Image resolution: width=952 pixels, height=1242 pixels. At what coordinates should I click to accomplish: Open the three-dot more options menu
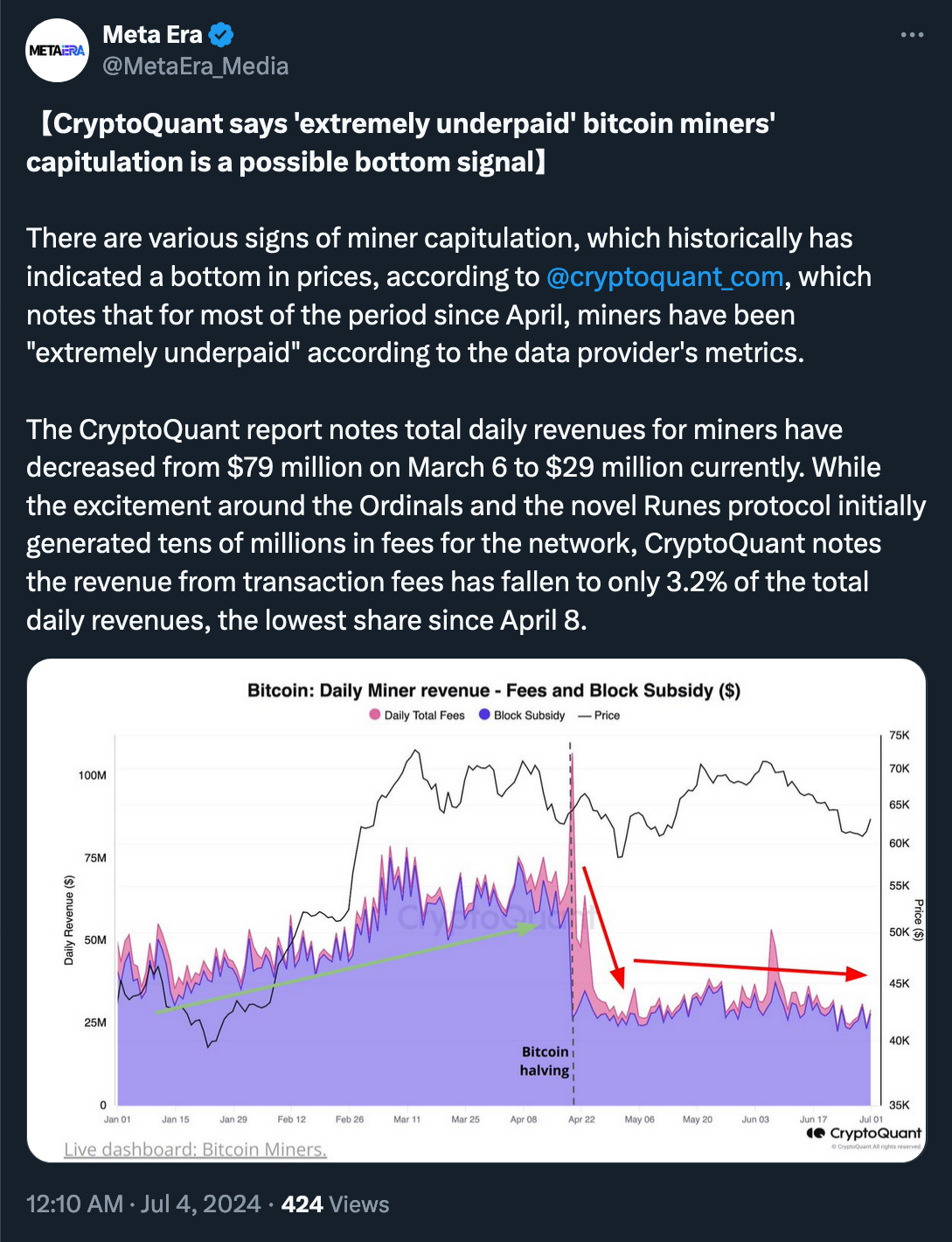point(912,35)
